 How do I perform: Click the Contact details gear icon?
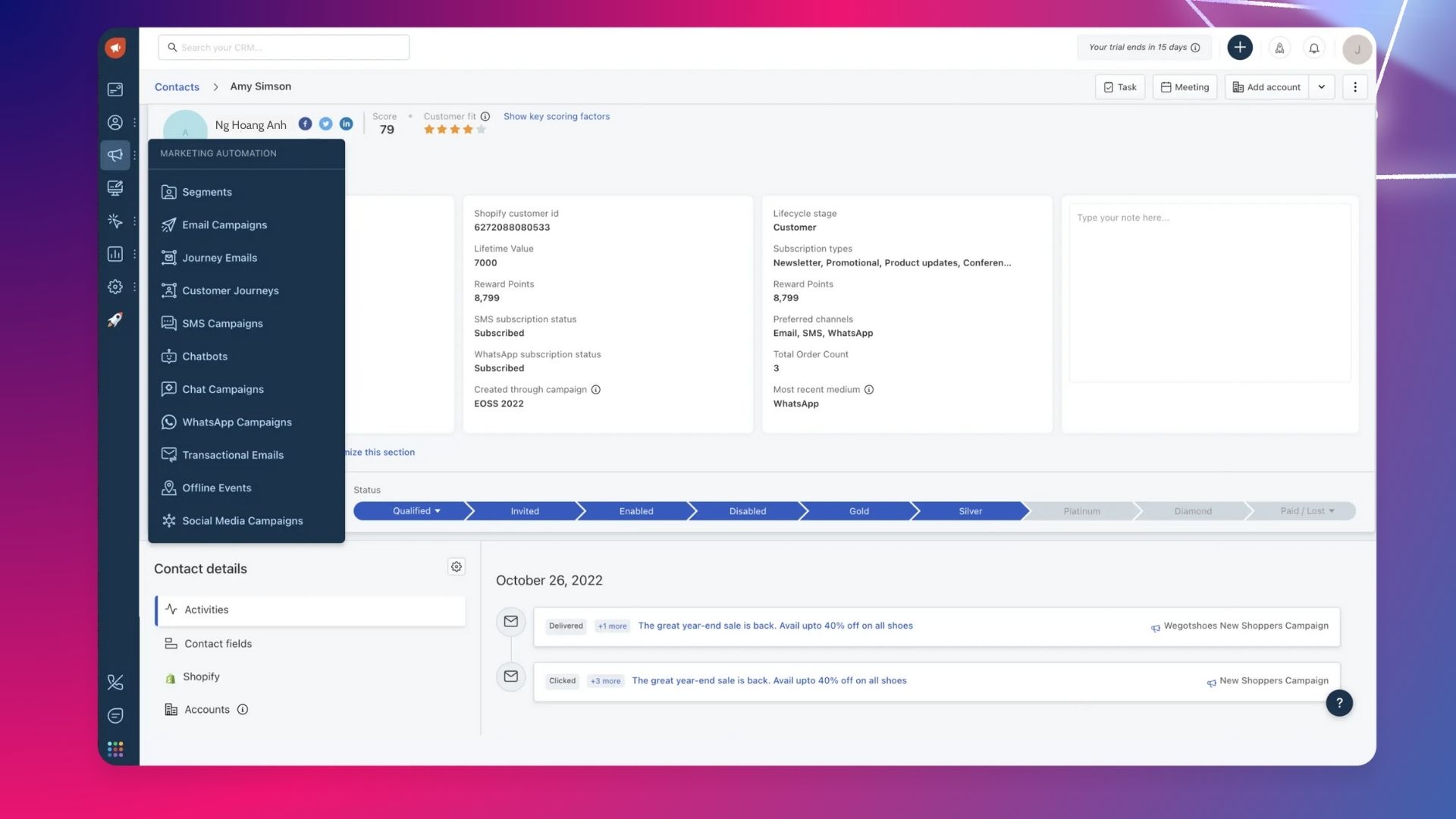click(457, 566)
